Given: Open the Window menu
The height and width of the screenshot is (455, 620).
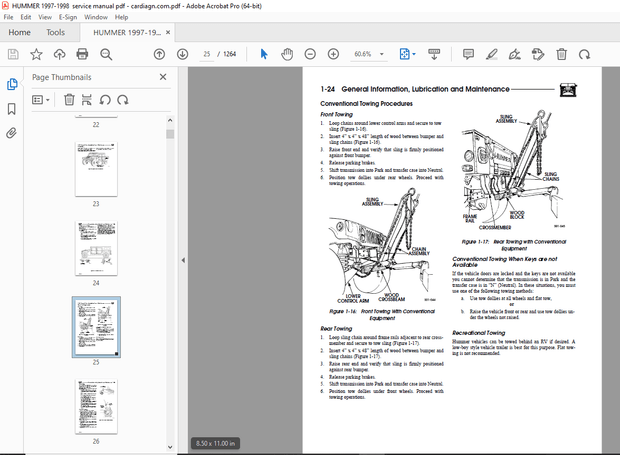Looking at the screenshot, I should 96,17.
